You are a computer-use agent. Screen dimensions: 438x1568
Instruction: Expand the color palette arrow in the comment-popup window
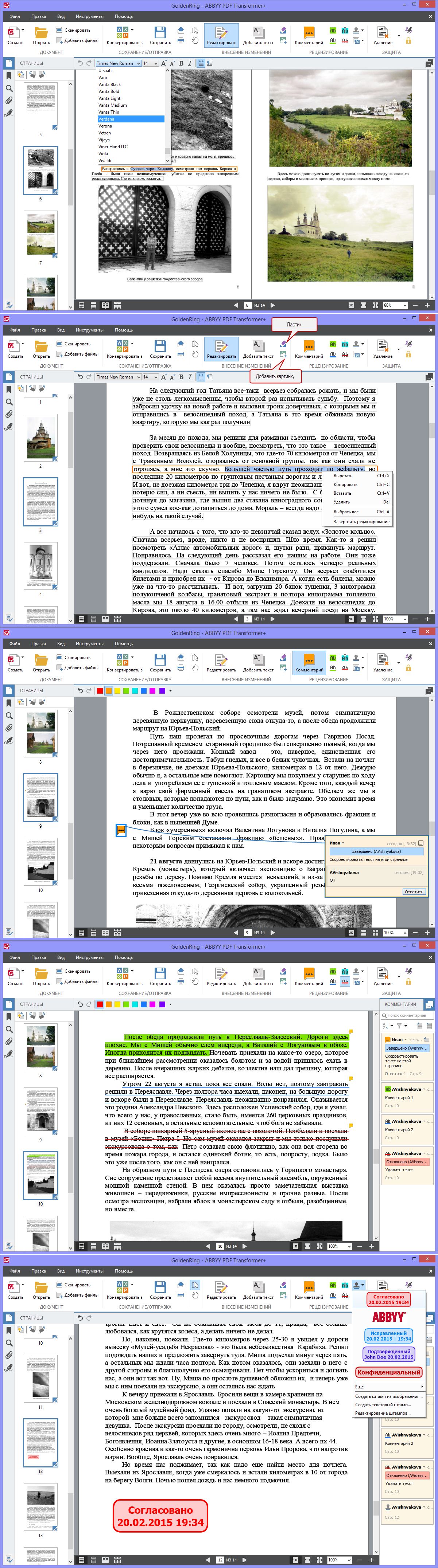coord(171,691)
